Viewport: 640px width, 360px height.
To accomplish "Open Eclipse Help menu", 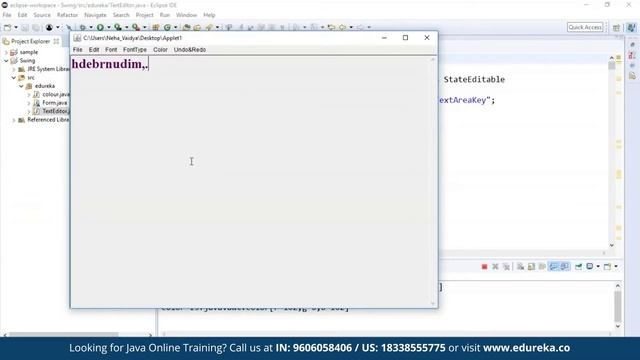I will (209, 15).
